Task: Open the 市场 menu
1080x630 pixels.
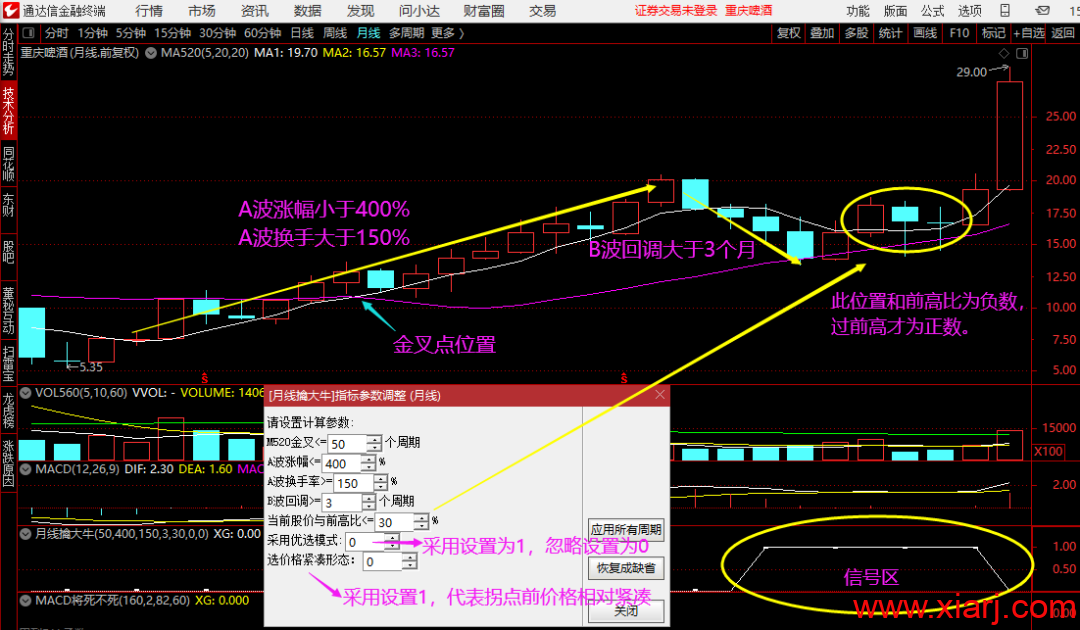Action: click(202, 11)
